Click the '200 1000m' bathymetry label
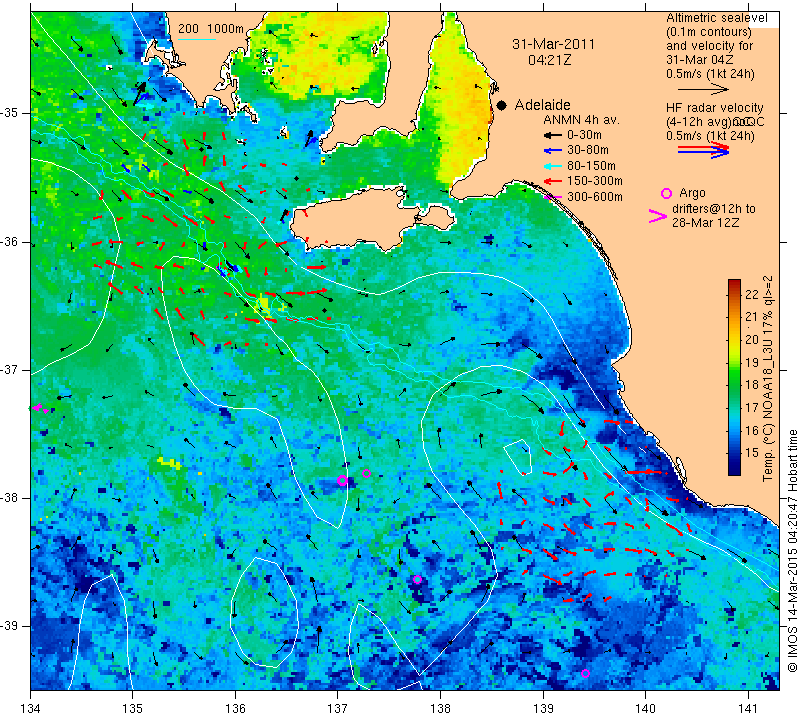This screenshot has width=800, height=720. point(211,29)
